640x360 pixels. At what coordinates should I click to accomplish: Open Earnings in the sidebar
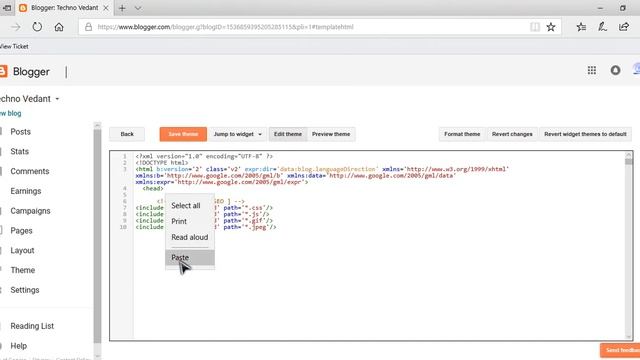click(26, 191)
